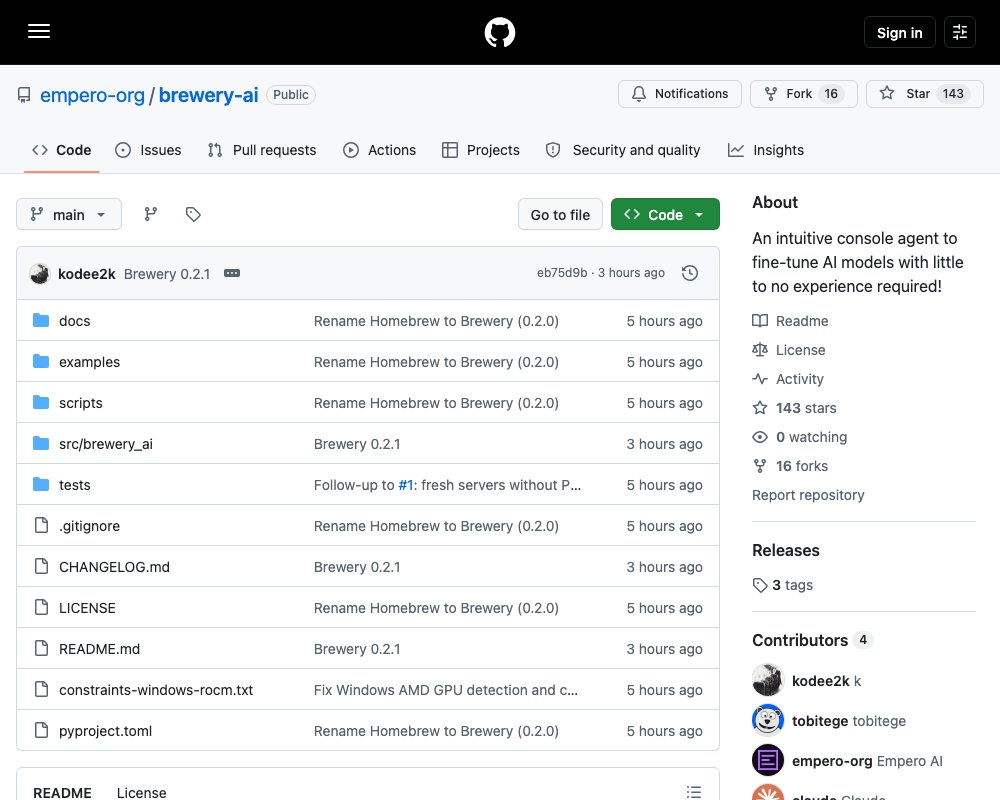Screen dimensions: 1000x800
Task: Open the CHANGELOG.md file
Action: pyautogui.click(x=114, y=567)
